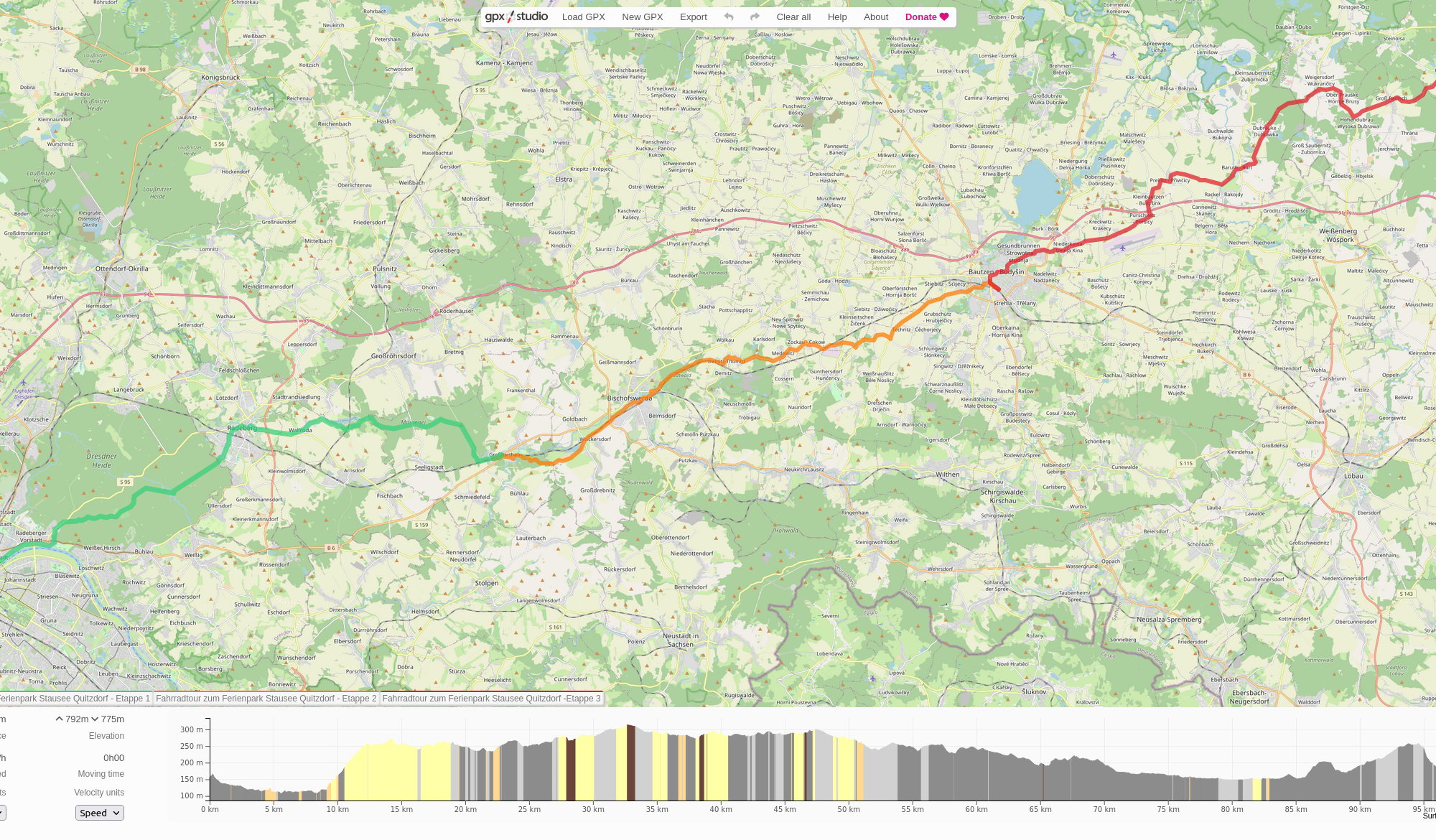Image resolution: width=1436 pixels, height=840 pixels.
Task: Click Load GPX
Action: 583,17
